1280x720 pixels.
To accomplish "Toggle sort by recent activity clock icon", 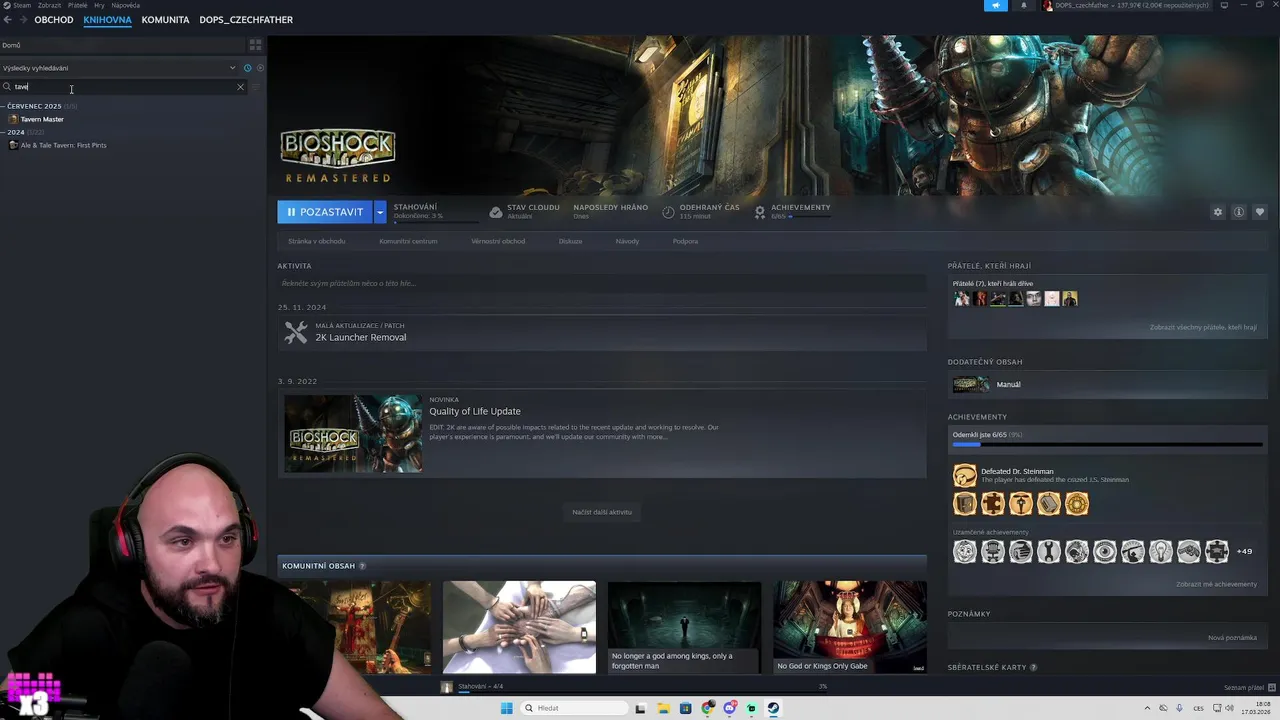I will coord(247,68).
